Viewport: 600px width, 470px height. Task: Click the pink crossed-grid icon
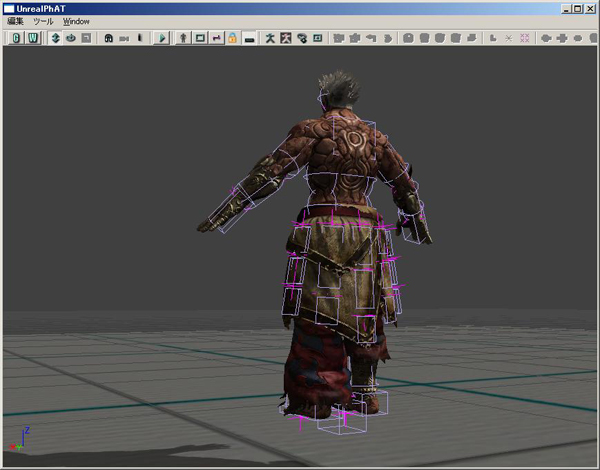[x=525, y=38]
